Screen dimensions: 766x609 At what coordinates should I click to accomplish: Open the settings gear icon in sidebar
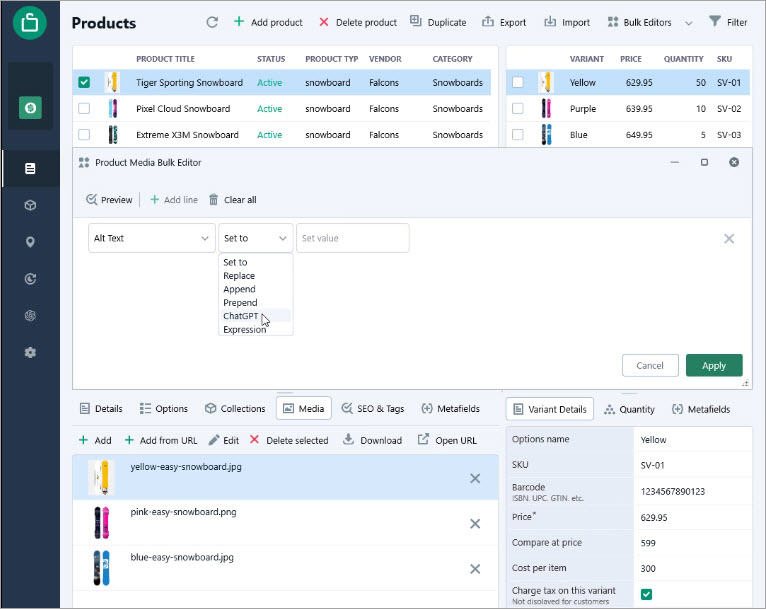(x=30, y=352)
